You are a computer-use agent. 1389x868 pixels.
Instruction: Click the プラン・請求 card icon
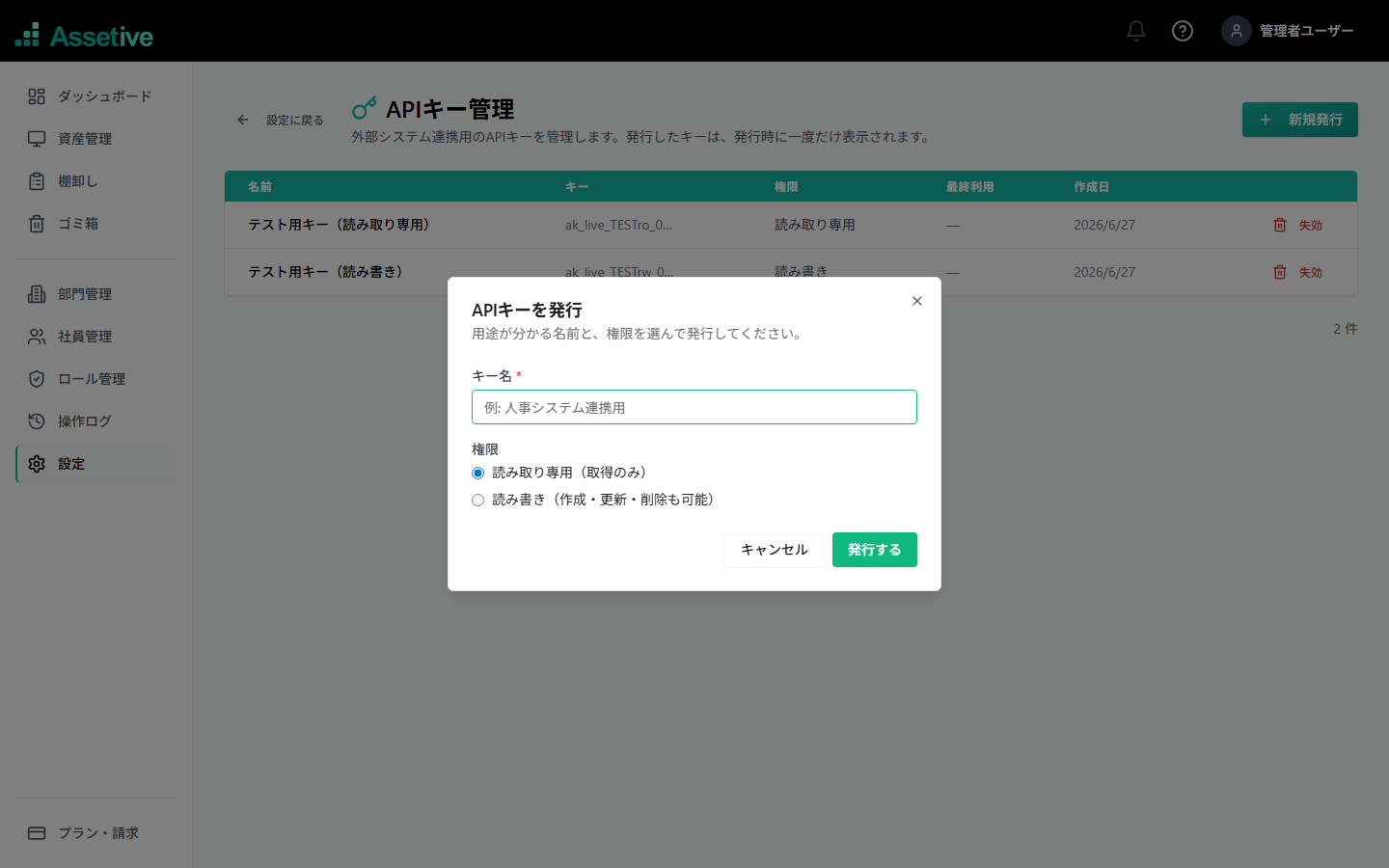37,833
